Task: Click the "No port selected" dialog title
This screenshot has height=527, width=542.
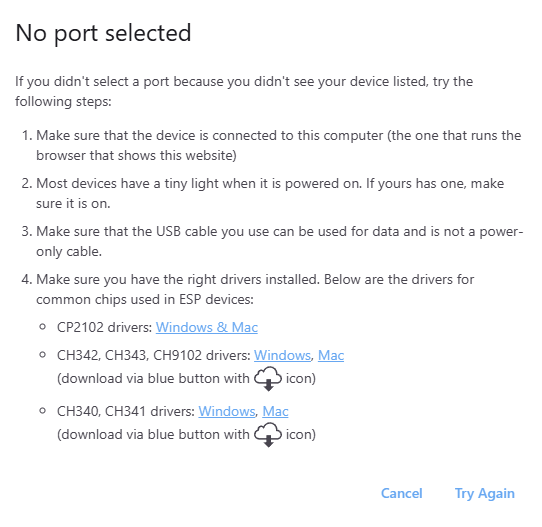Action: [x=103, y=33]
